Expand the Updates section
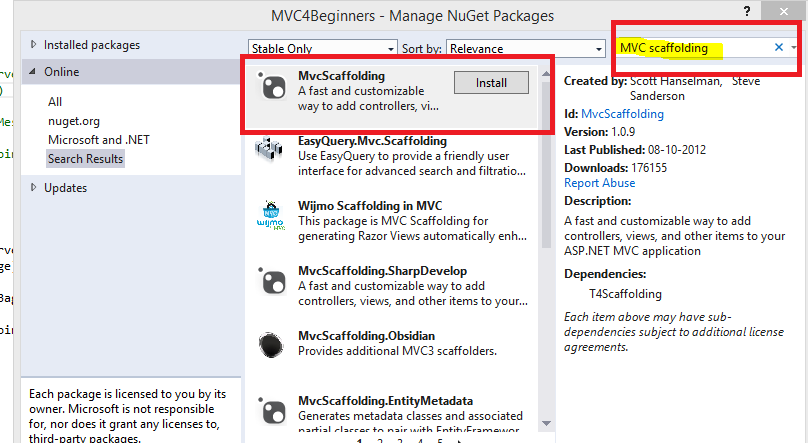This screenshot has width=808, height=443. (x=35, y=188)
